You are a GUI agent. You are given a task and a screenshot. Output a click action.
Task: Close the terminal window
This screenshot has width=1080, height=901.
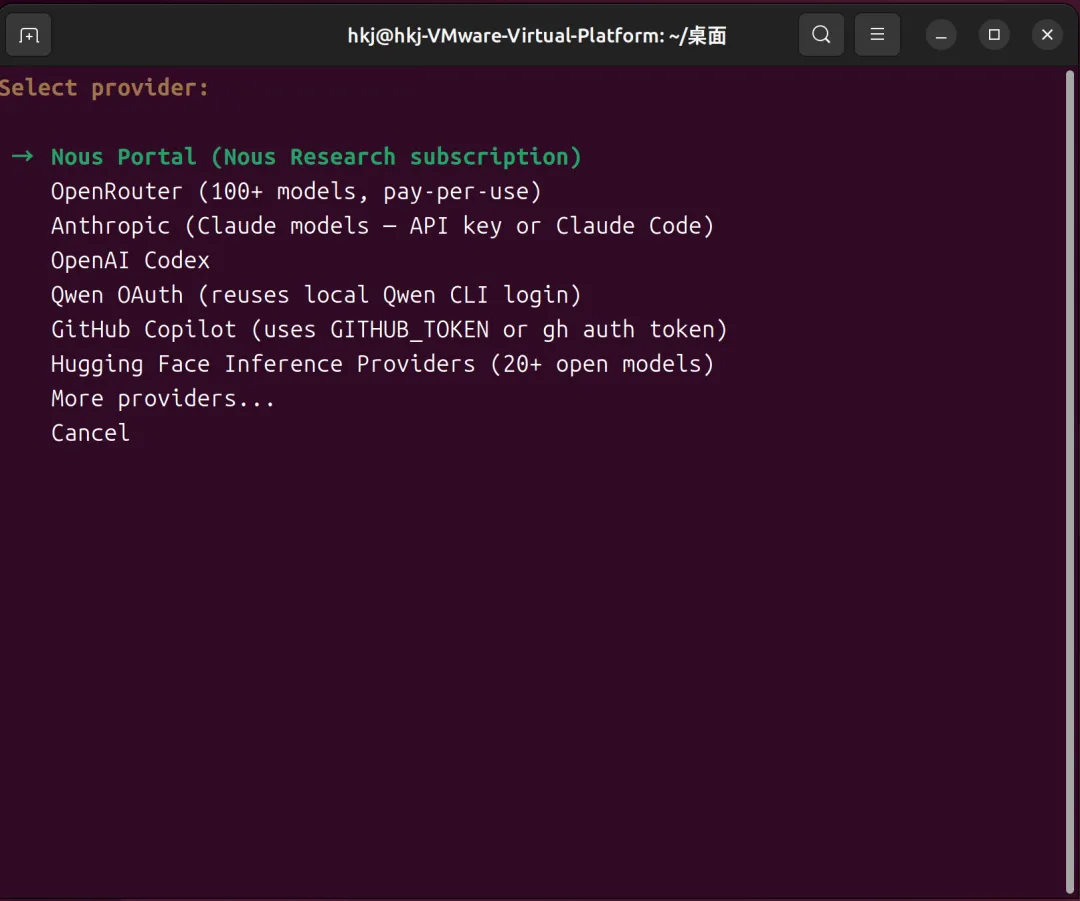coord(1047,35)
